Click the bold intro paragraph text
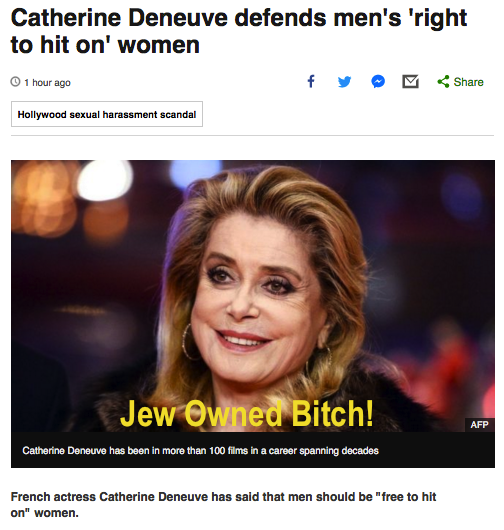Image resolution: width=504 pixels, height=530 pixels. (x=223, y=505)
